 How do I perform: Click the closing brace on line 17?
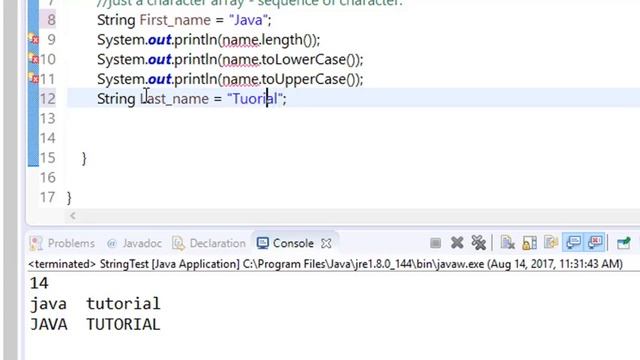(69, 198)
